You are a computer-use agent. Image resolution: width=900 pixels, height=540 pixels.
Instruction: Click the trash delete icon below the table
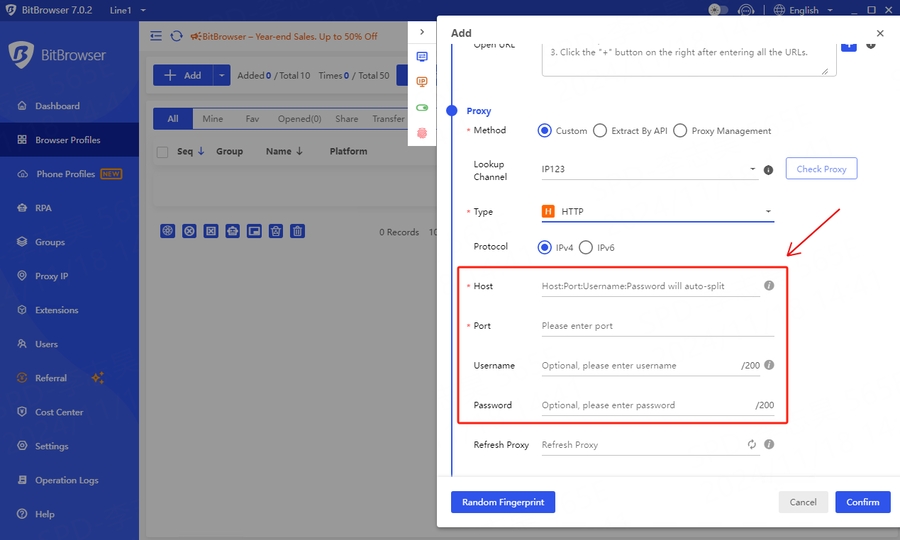click(298, 231)
